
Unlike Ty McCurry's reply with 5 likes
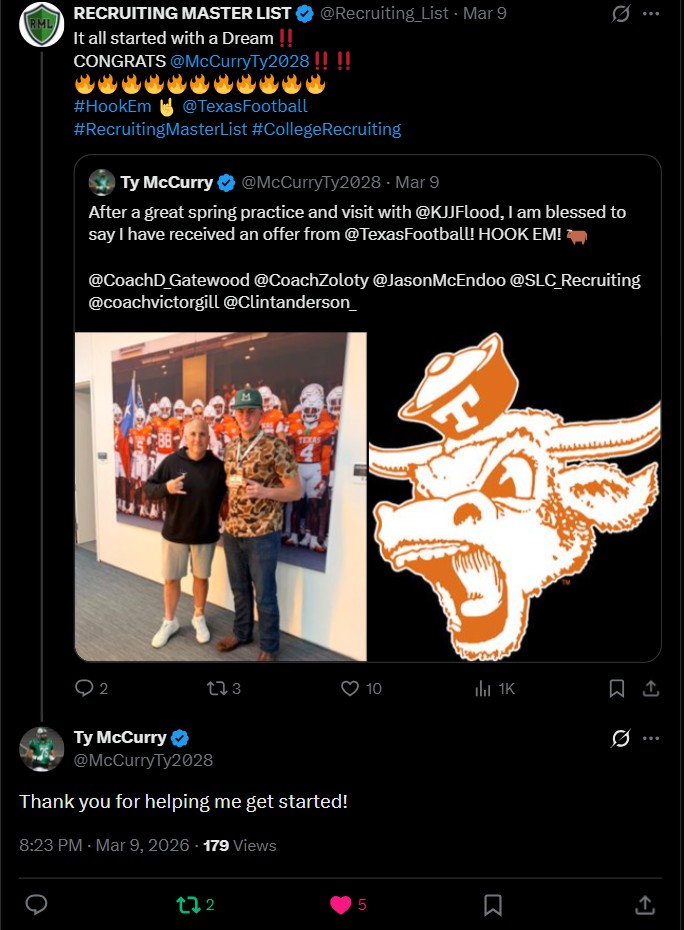[341, 905]
